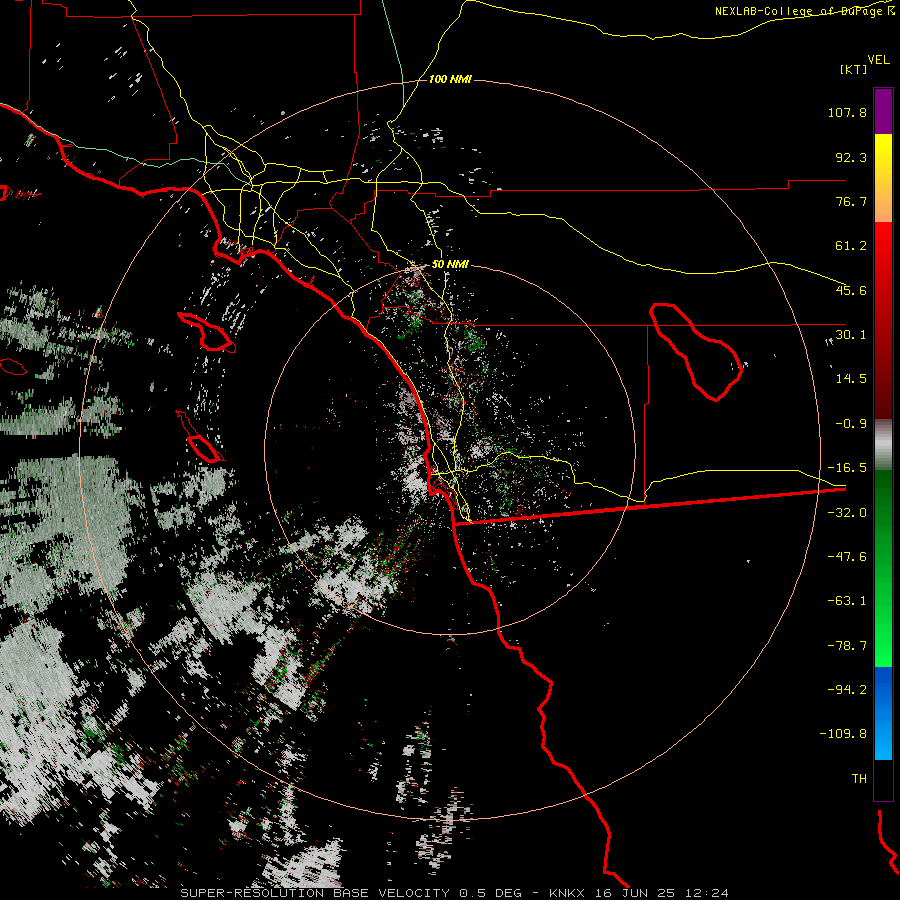The width and height of the screenshot is (900, 900).
Task: Click the purple segment of the velocity color bar
Action: pos(883,111)
